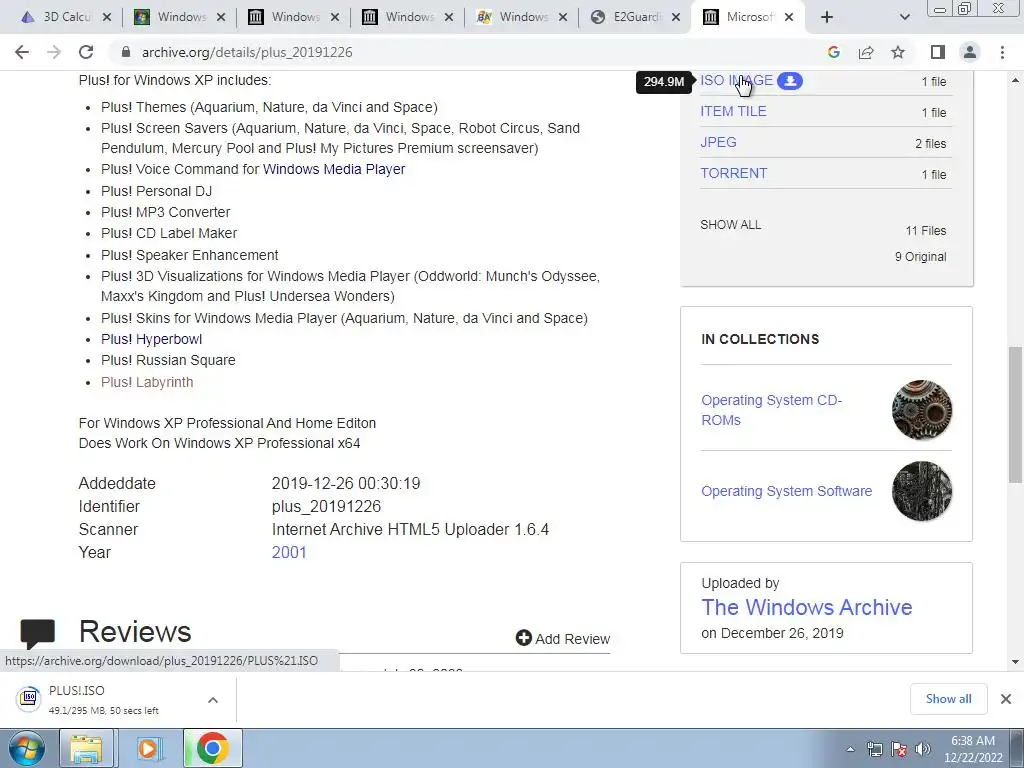Screen dimensions: 1024x768
Task: Open the TORRENT download link
Action: tap(733, 173)
